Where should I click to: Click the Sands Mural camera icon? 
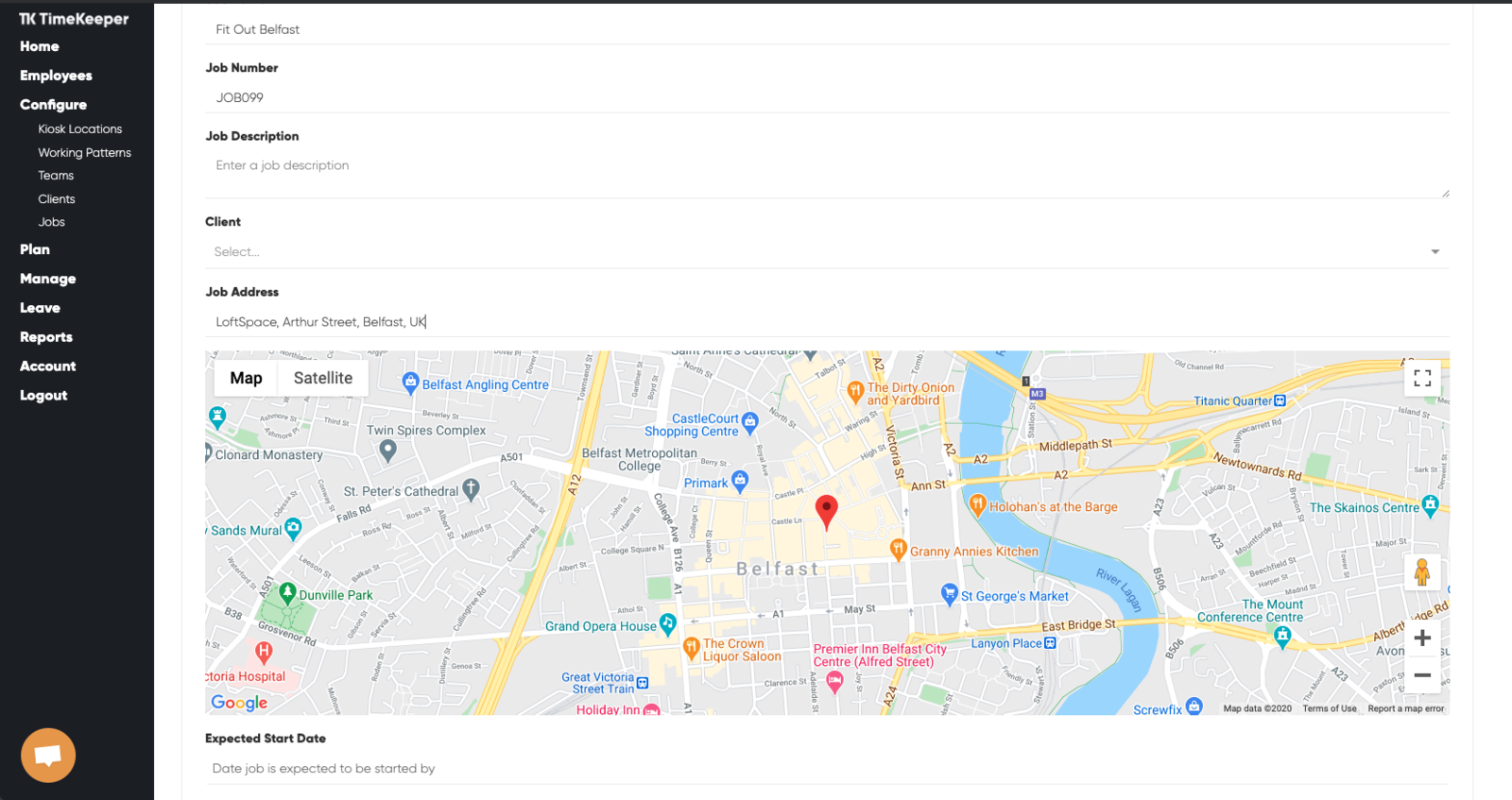click(293, 528)
